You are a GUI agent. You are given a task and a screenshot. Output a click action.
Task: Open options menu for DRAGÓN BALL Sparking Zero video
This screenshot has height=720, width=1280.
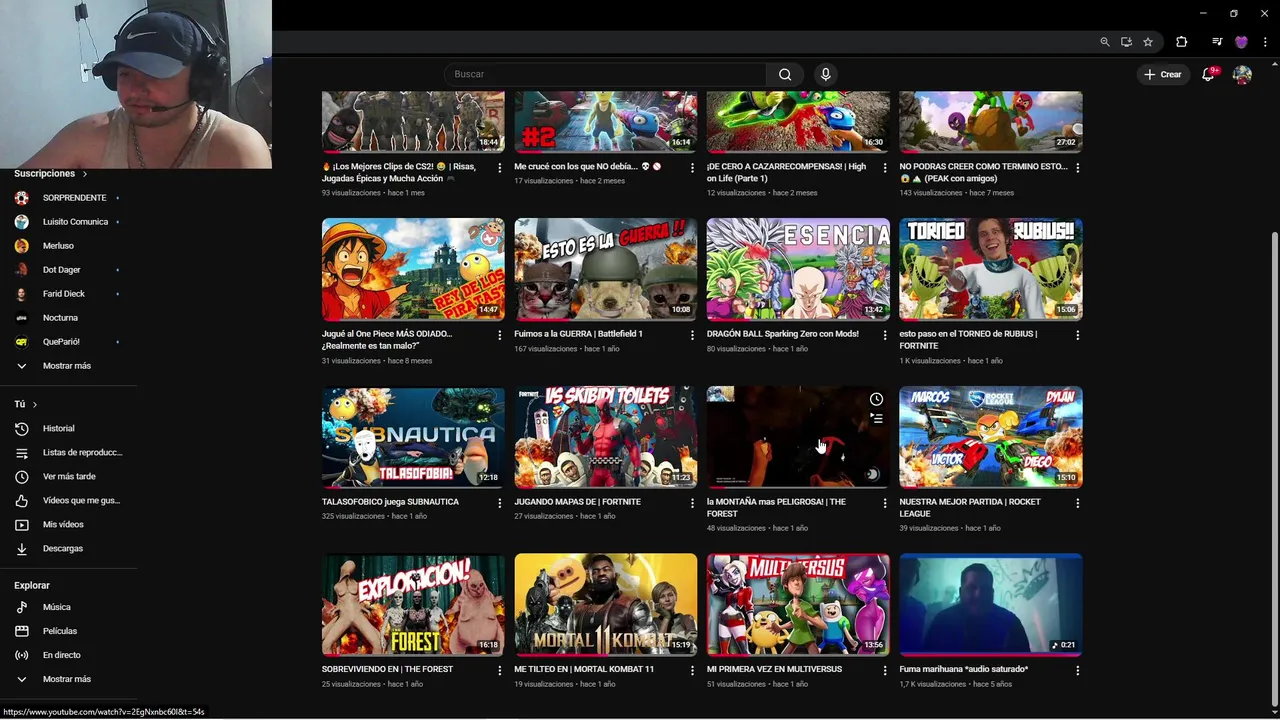point(884,335)
